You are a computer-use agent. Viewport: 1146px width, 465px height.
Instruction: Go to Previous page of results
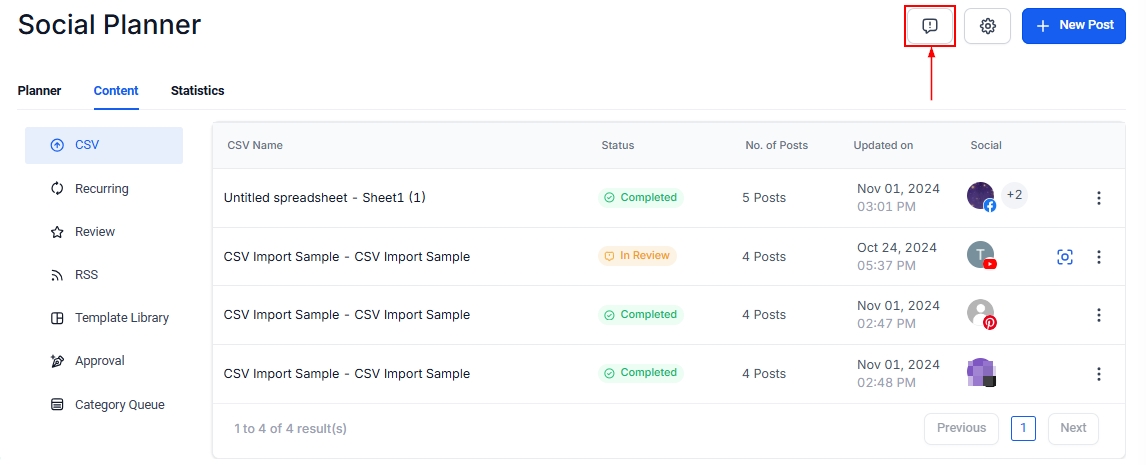[961, 428]
